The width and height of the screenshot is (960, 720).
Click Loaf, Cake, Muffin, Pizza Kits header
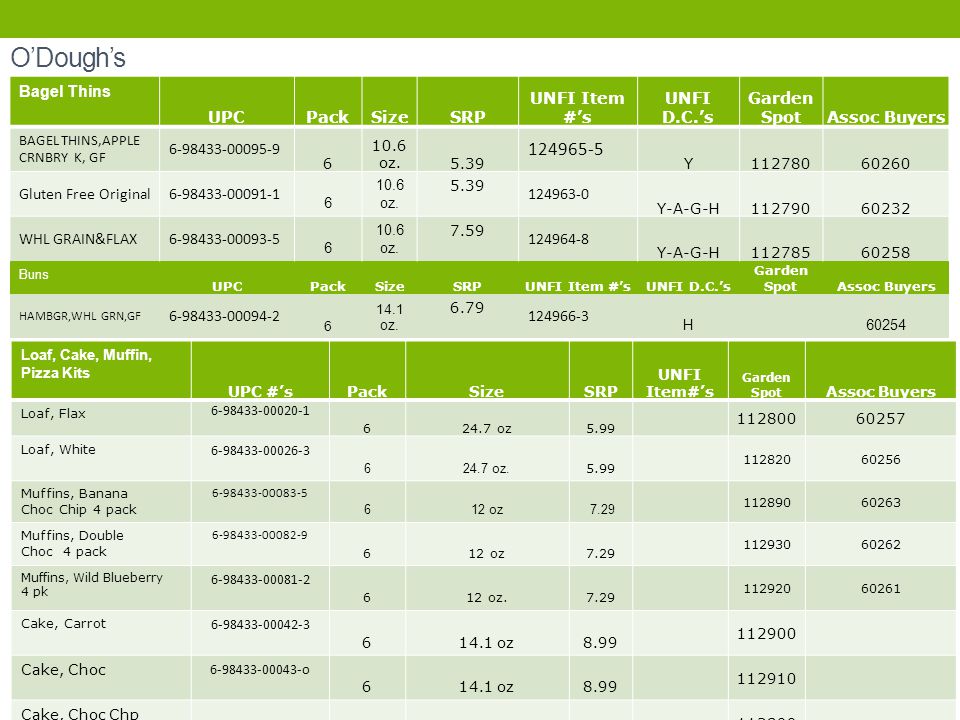pyautogui.click(x=86, y=364)
